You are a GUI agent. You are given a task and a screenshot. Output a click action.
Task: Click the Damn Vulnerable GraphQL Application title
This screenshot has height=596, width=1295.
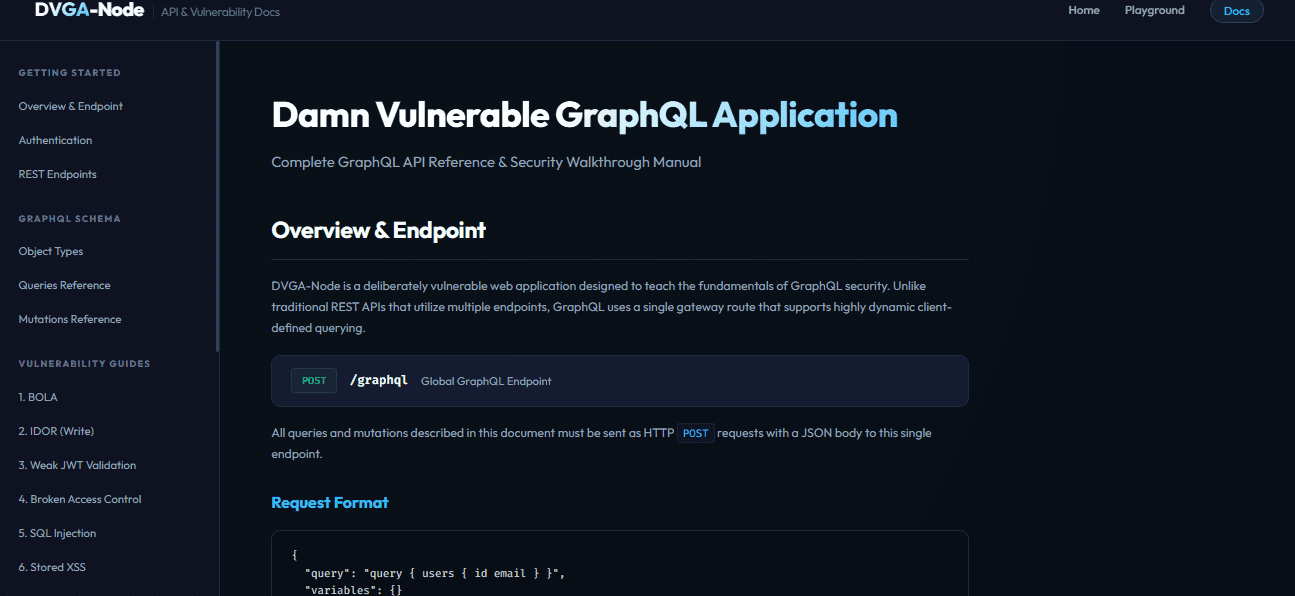584,115
